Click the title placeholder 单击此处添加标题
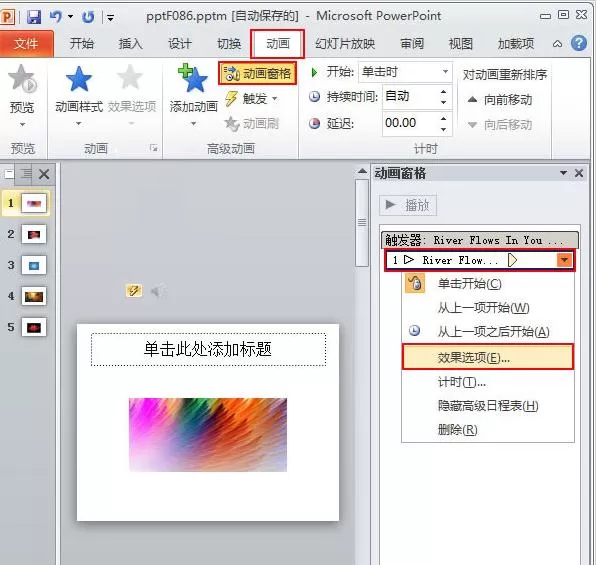 (208, 350)
